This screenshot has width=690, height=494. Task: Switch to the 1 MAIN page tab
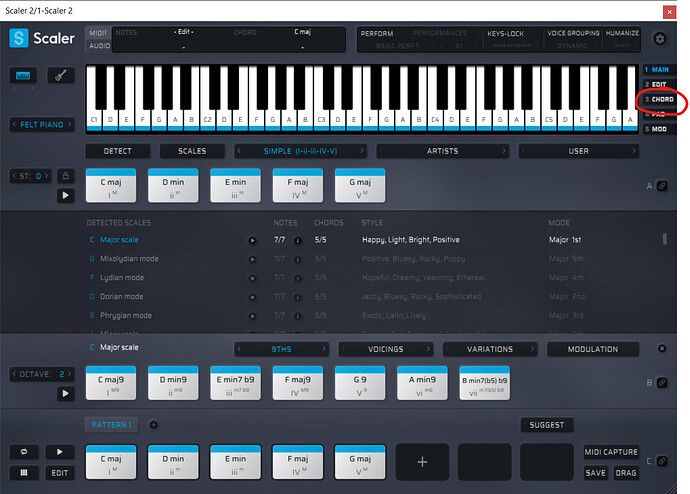[657, 70]
